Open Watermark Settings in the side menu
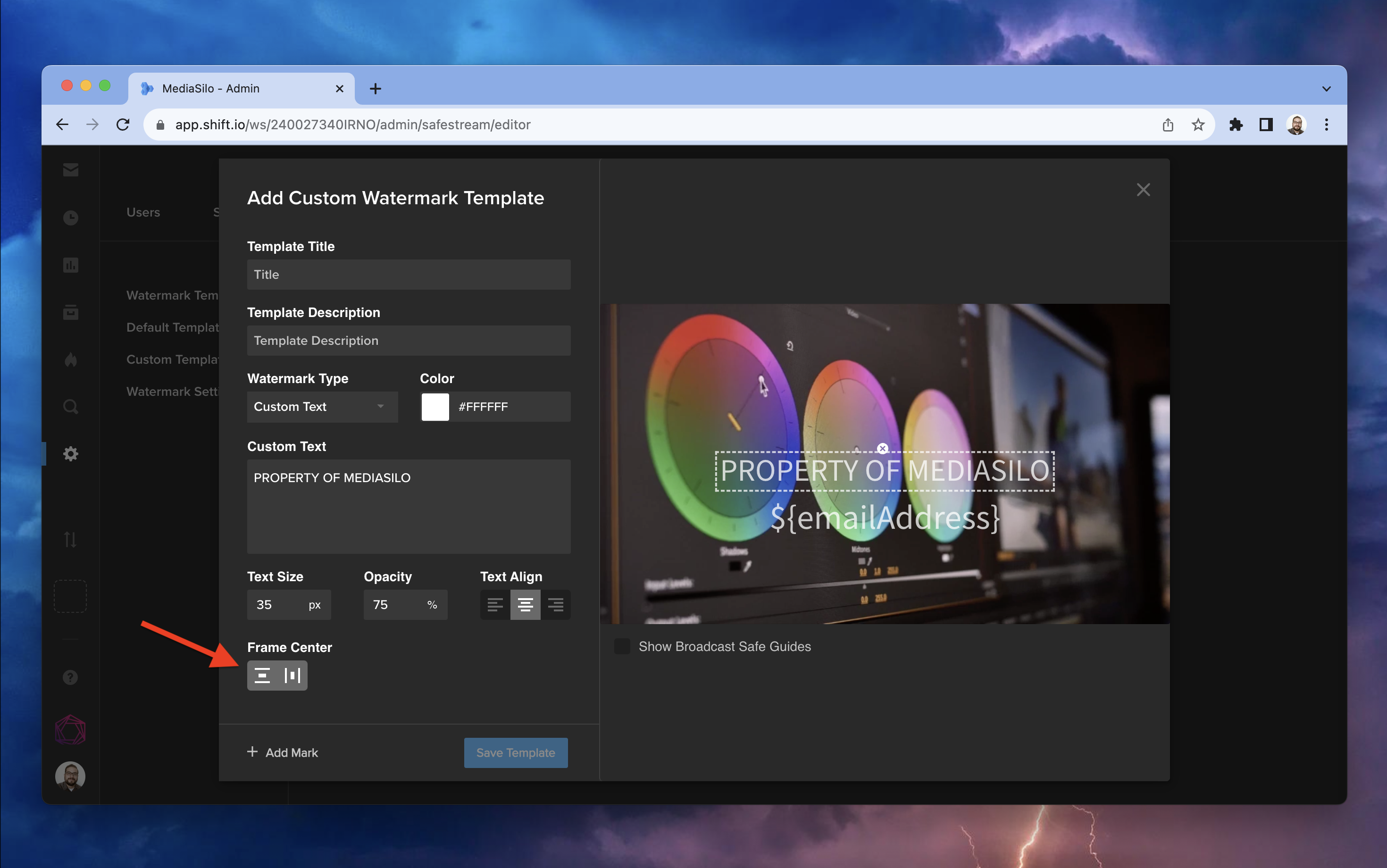 click(x=173, y=392)
